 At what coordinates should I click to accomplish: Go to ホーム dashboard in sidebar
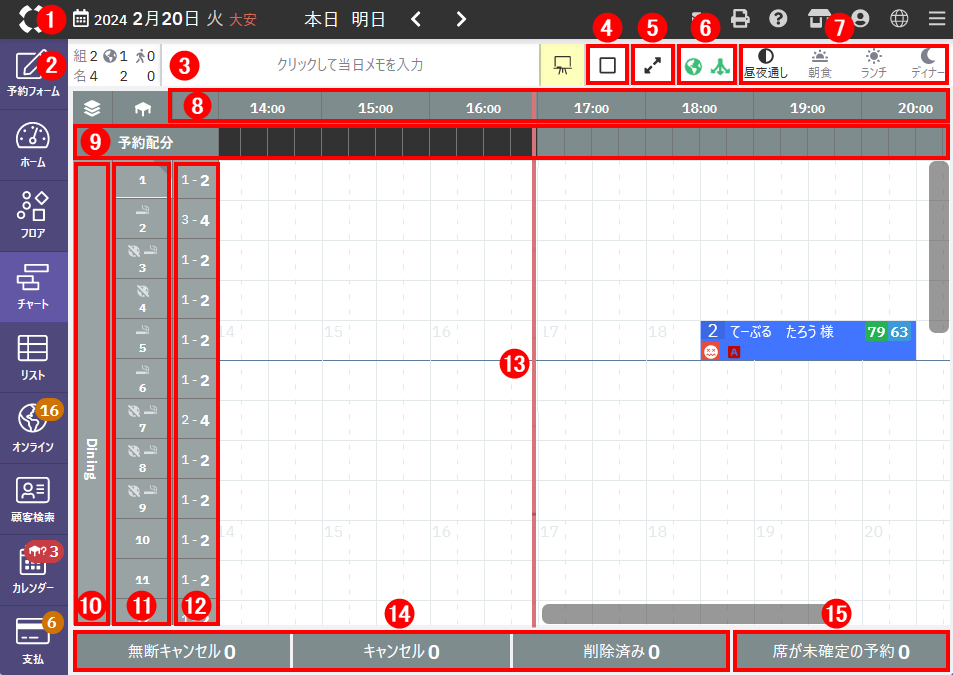[33, 145]
